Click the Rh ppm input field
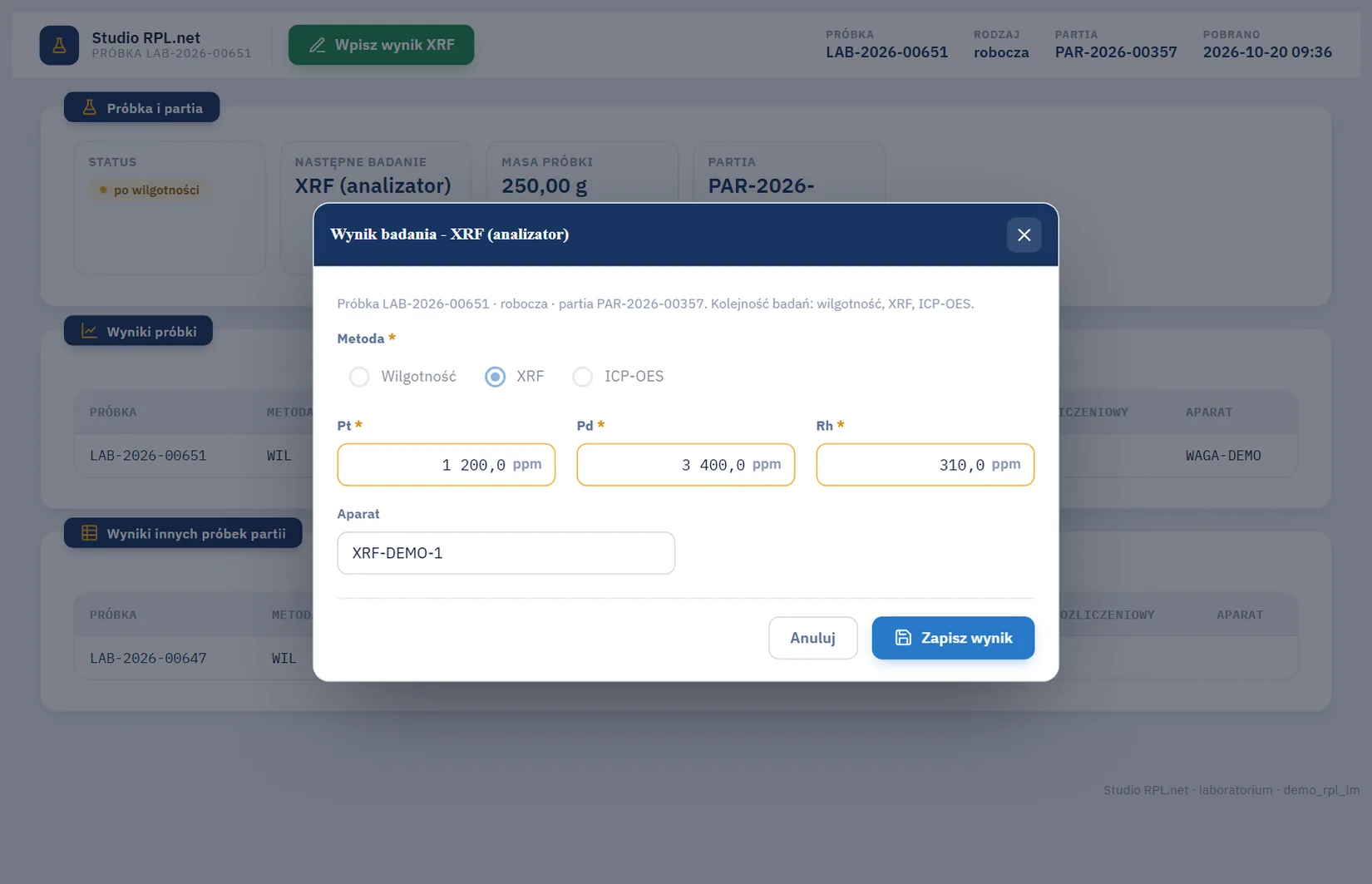Image resolution: width=1372 pixels, height=884 pixels. [x=925, y=465]
